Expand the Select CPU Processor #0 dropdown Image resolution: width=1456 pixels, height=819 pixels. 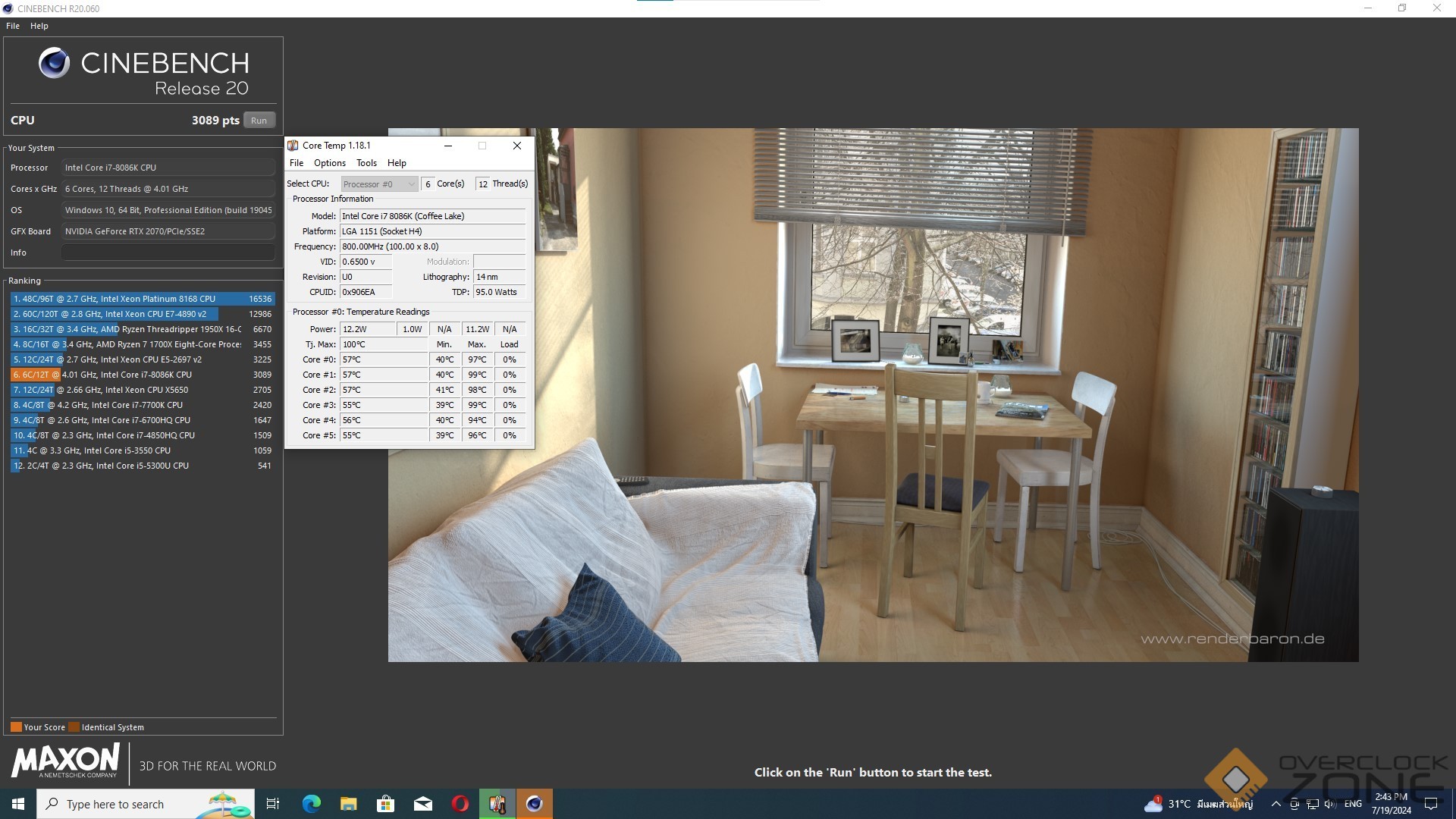pos(379,184)
